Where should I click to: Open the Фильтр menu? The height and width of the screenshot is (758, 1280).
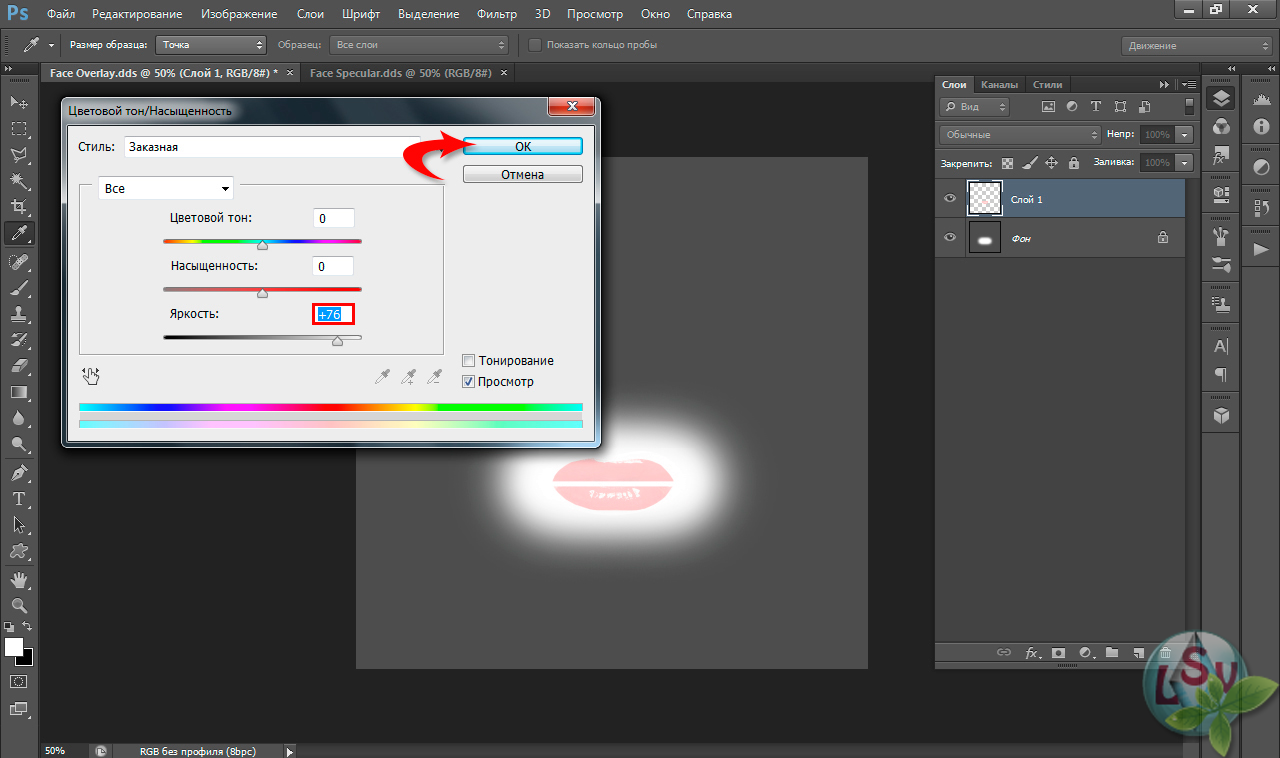tap(497, 14)
